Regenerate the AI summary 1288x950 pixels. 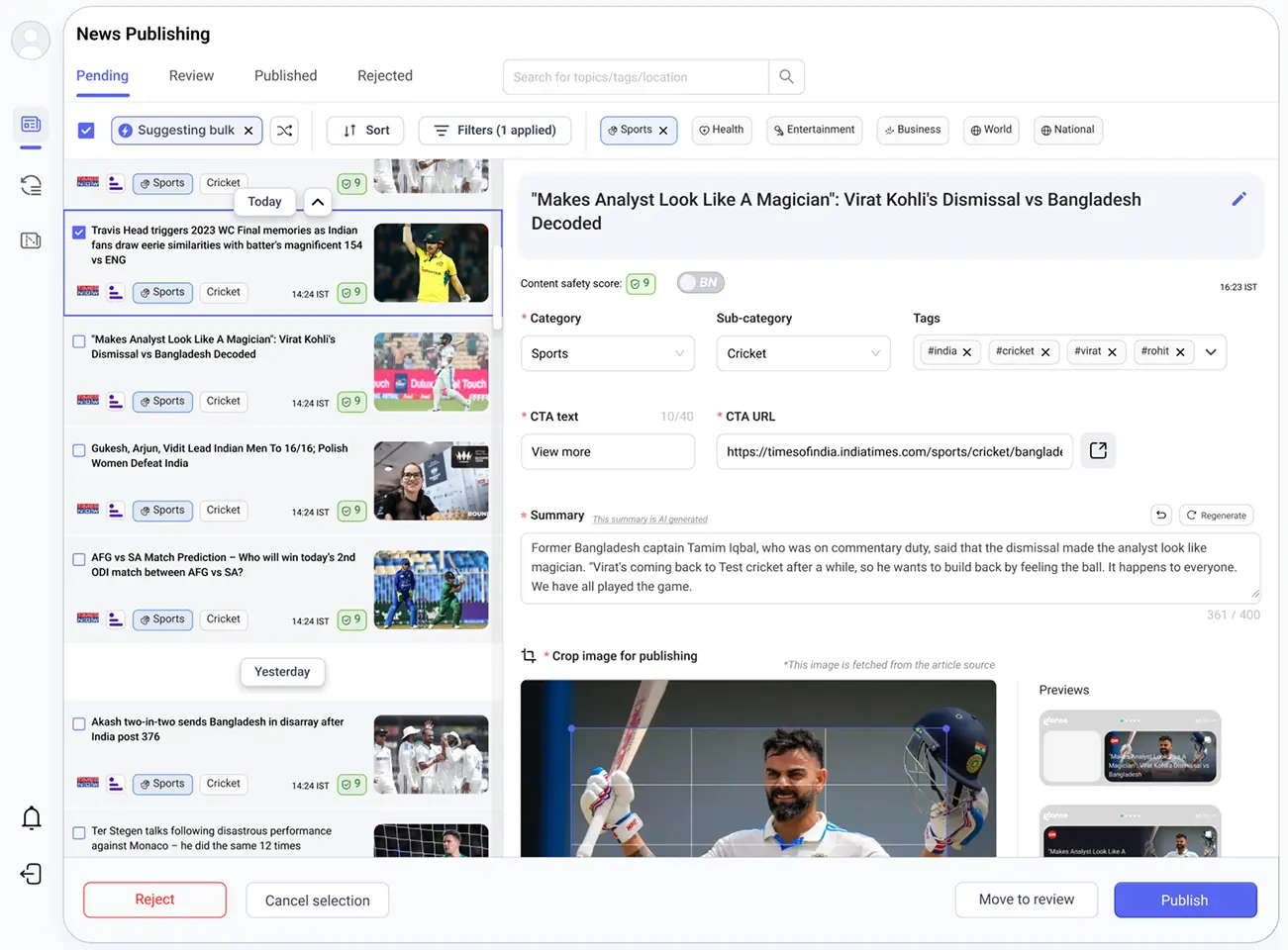coord(1217,515)
